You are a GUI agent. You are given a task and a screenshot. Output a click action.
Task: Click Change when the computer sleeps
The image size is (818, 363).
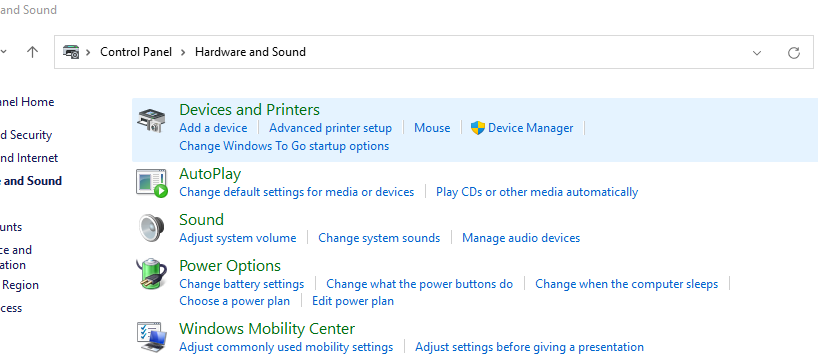tap(627, 284)
